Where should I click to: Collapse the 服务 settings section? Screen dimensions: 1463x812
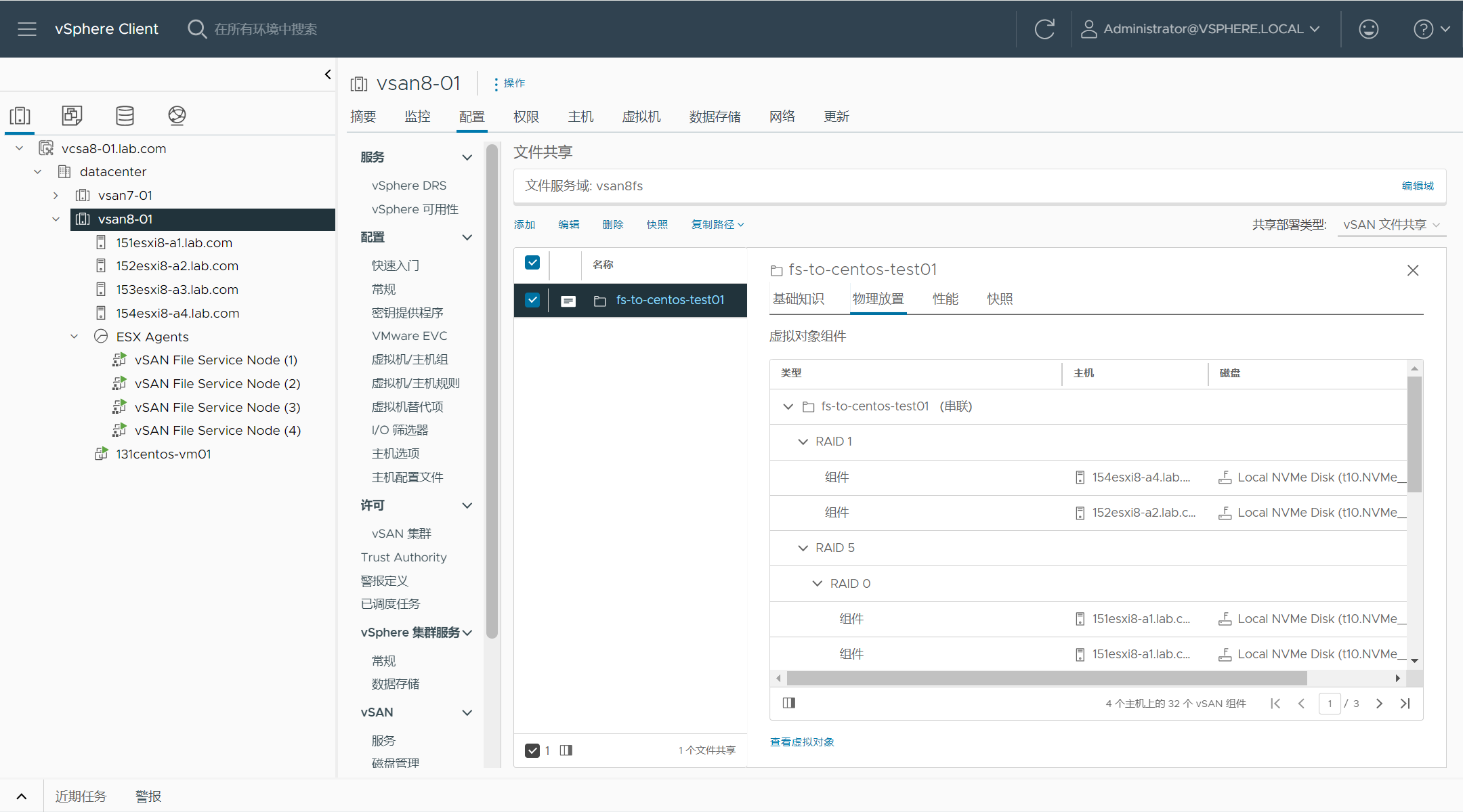[x=467, y=157]
